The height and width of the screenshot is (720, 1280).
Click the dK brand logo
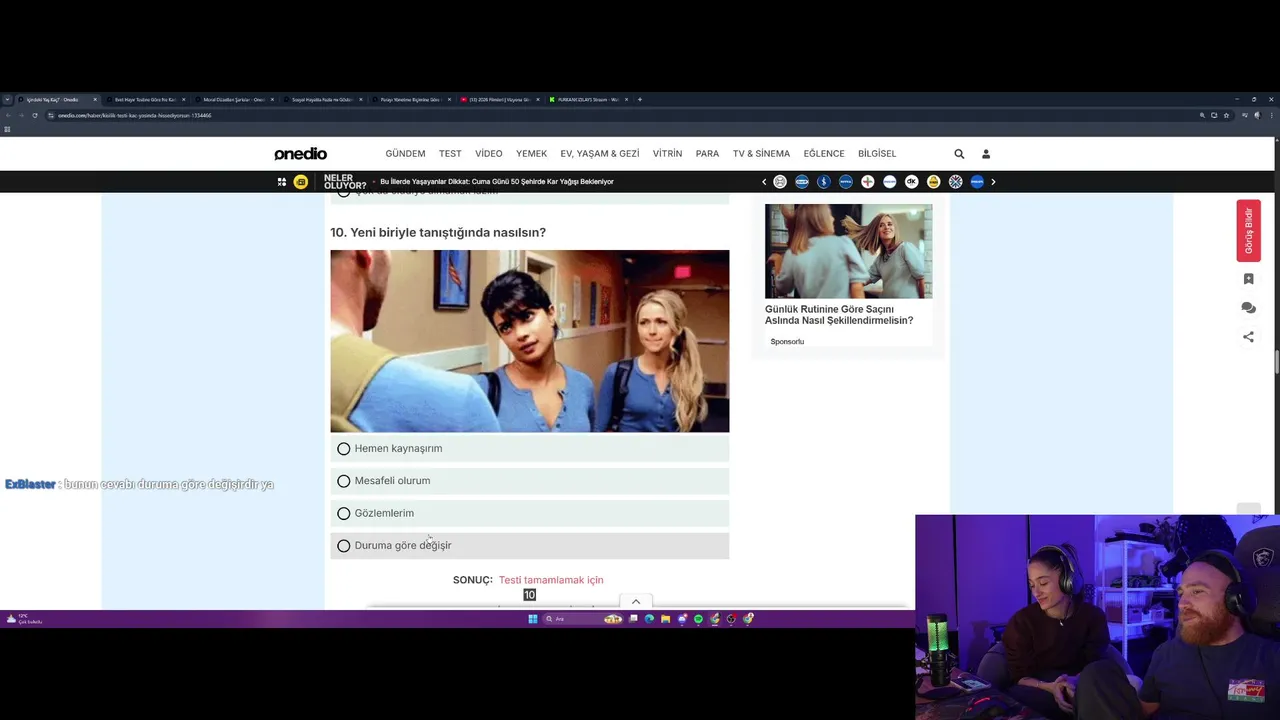(x=911, y=182)
